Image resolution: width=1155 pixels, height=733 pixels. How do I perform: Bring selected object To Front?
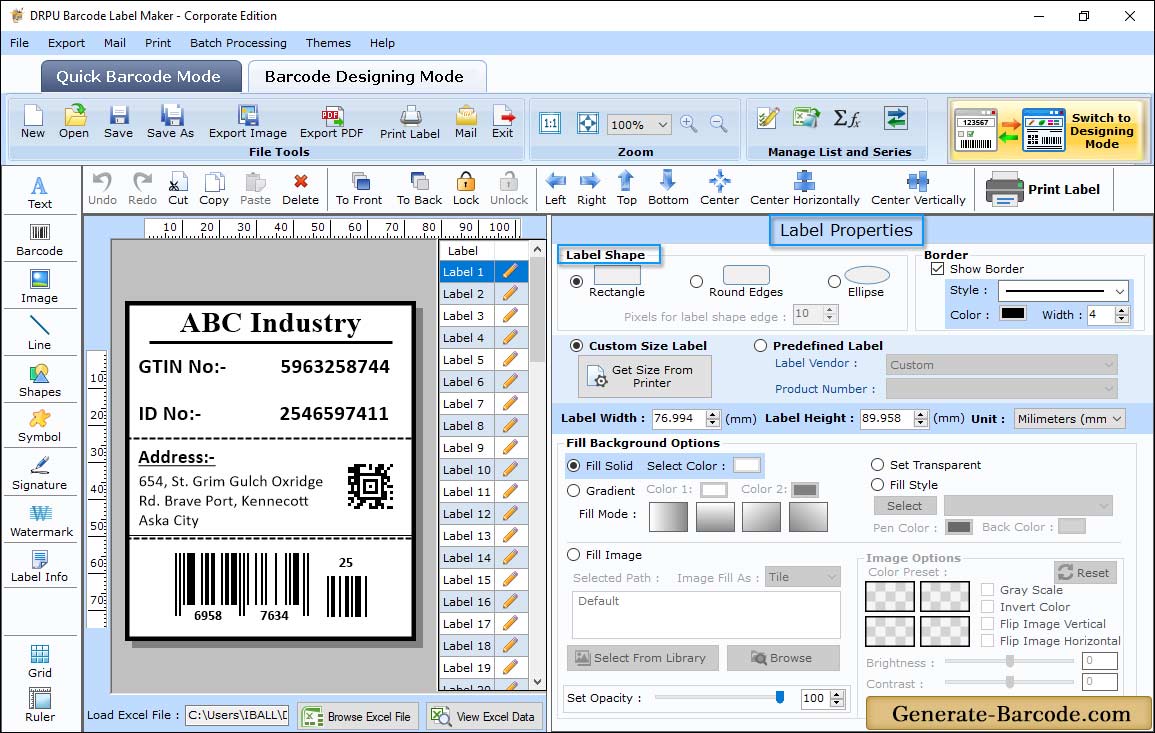359,189
